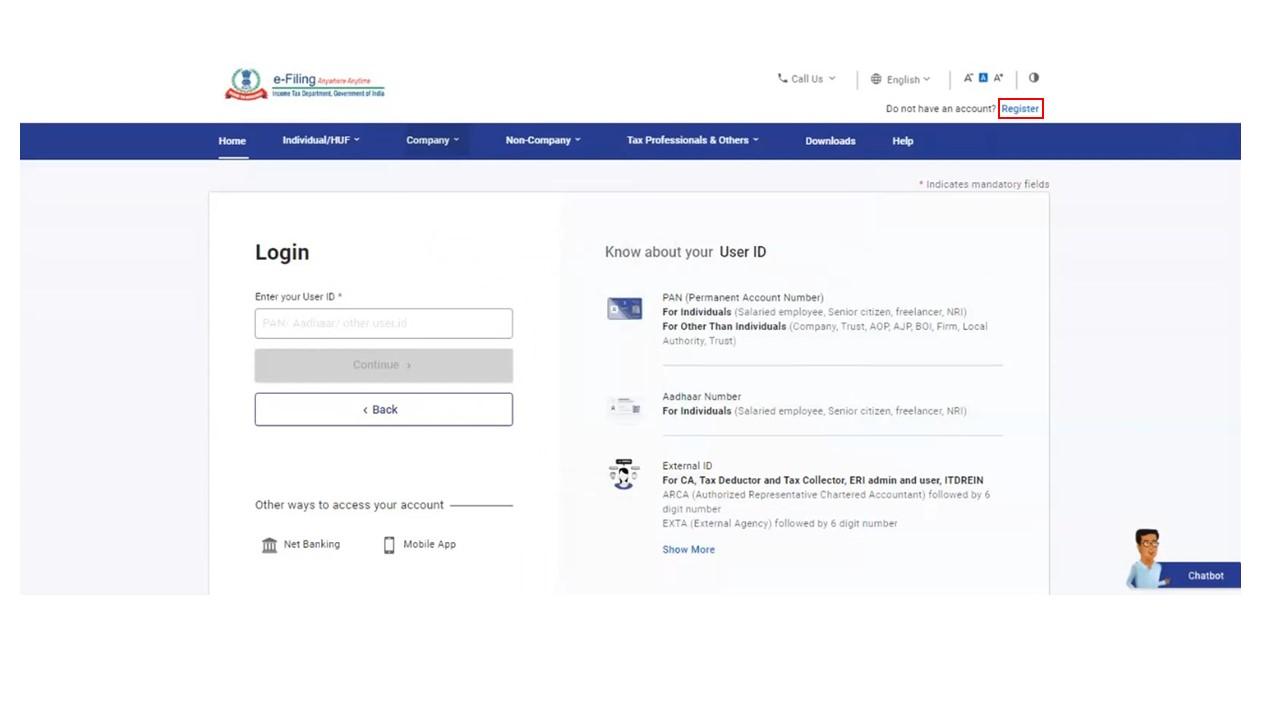
Task: Click the globe icon next to English
Action: click(877, 79)
